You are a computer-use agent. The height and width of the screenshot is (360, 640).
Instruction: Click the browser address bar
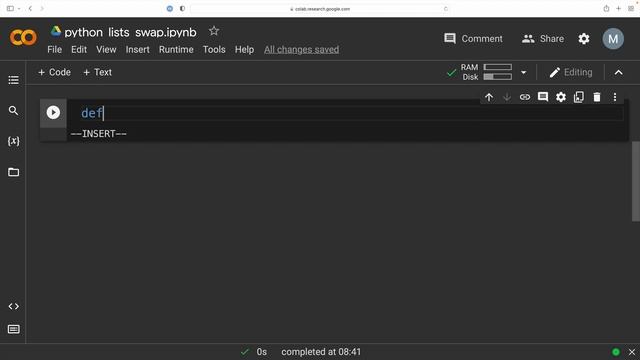320,9
